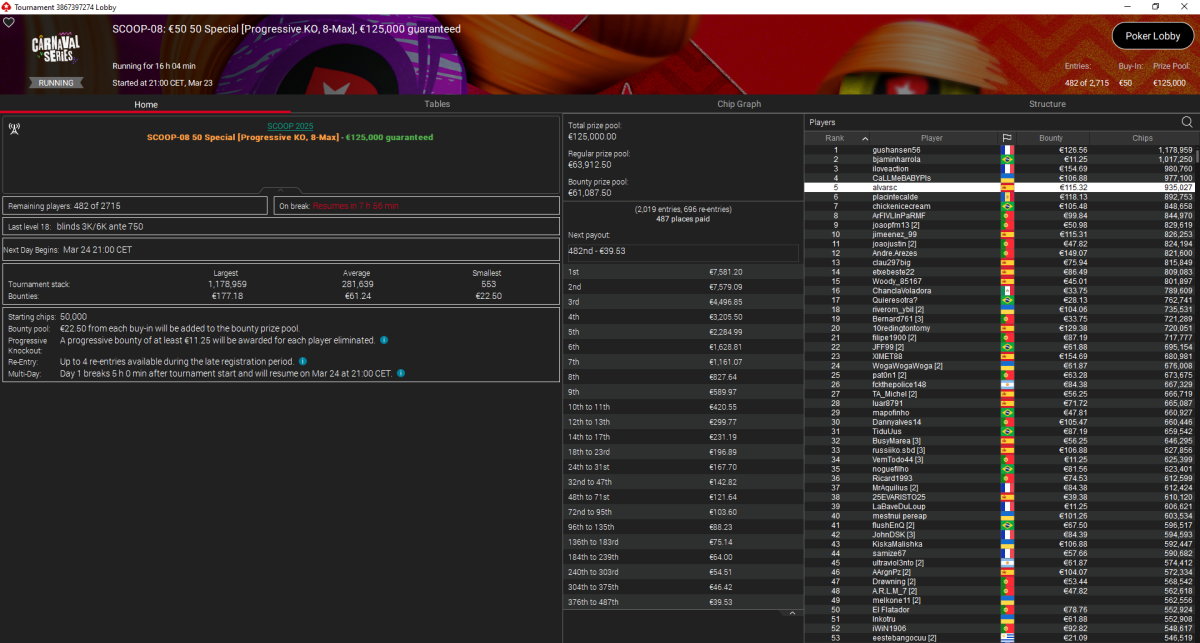Sort by the Player column header
Screen dimensions: 1200x643
tap(932, 138)
